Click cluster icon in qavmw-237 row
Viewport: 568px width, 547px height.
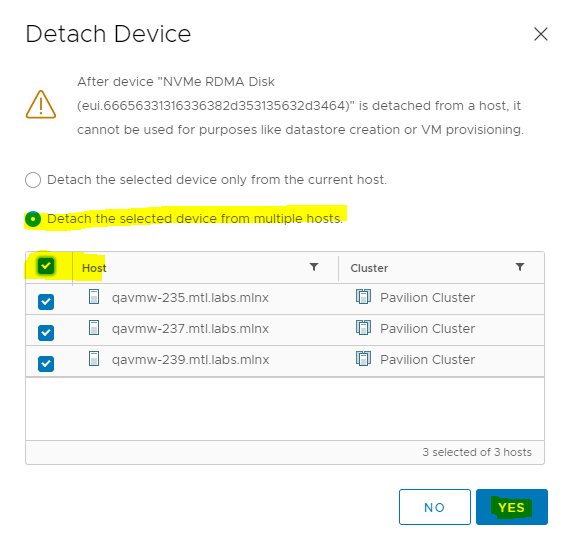[363, 328]
